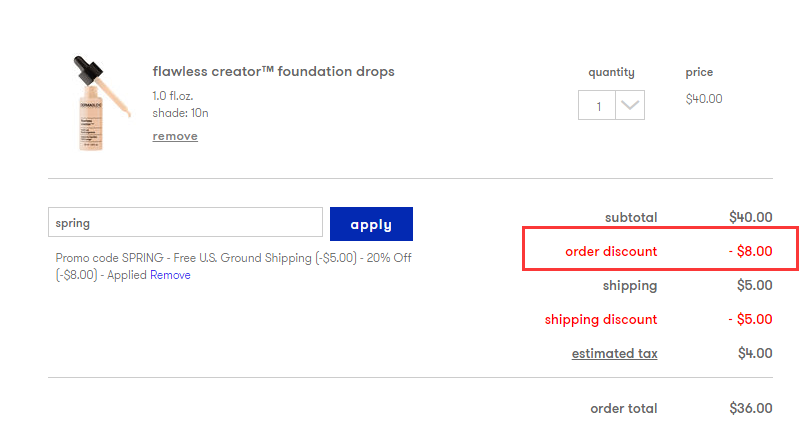Click the -$5.00 shipping discount amount
Image resolution: width=809 pixels, height=442 pixels.
point(750,320)
